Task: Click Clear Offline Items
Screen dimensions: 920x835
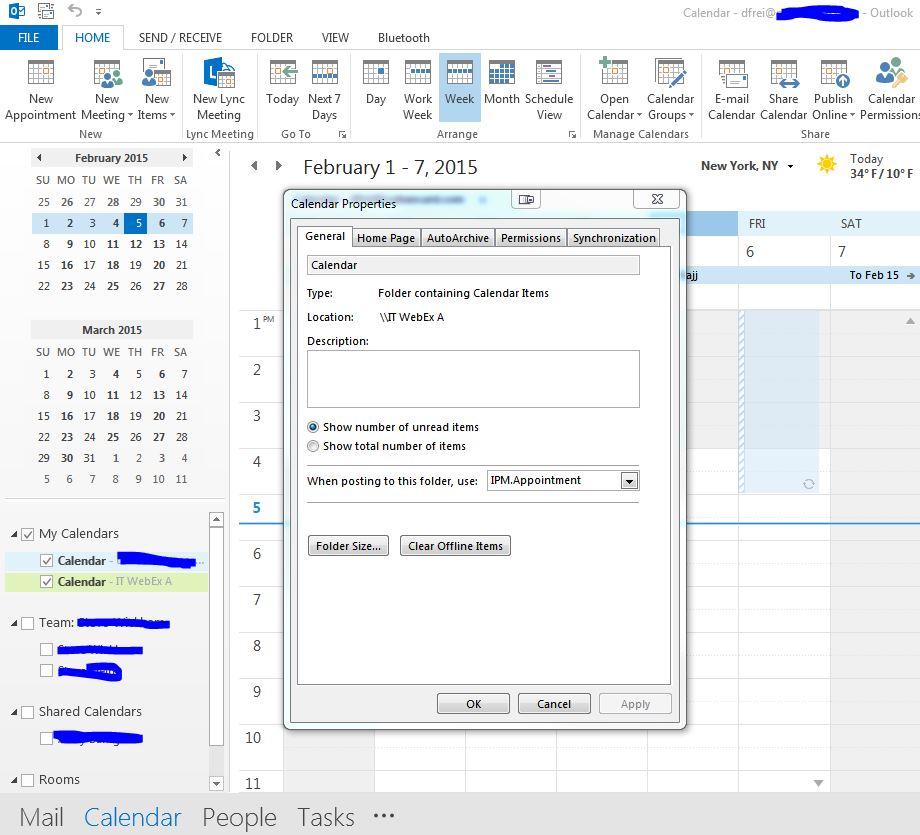Action: [x=455, y=546]
